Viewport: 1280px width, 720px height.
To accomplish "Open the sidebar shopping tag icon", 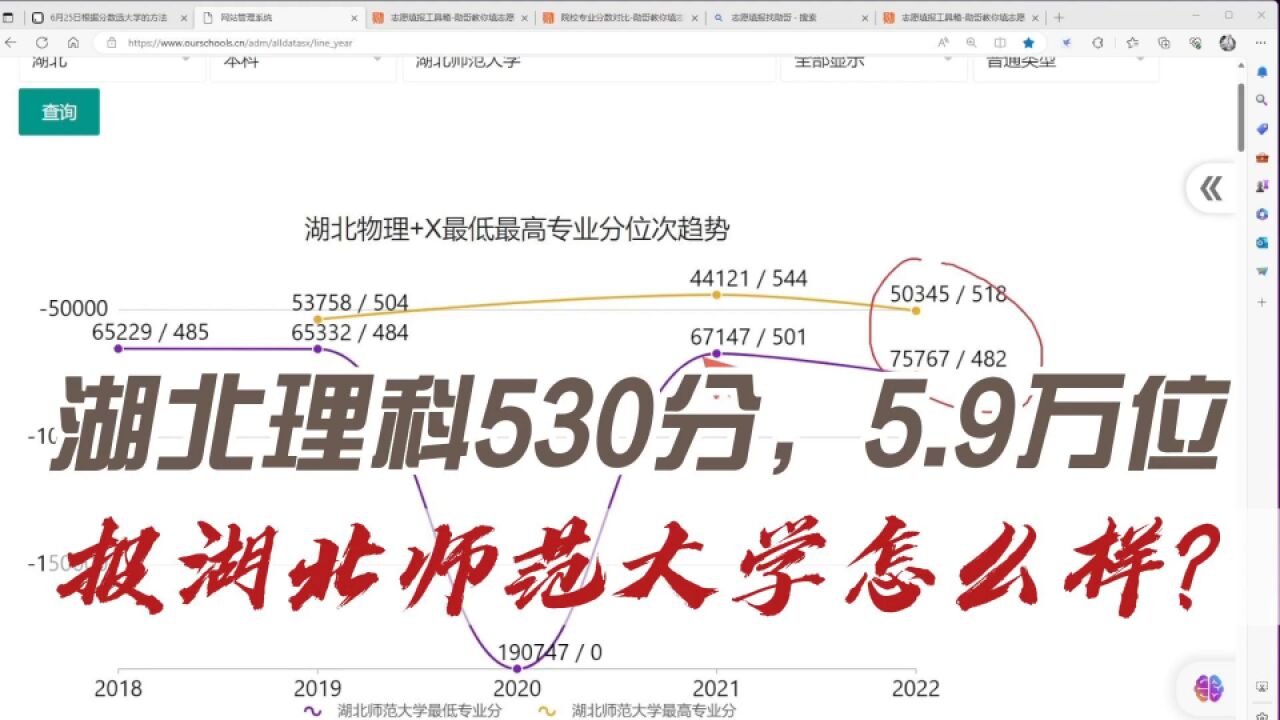I will [1262, 129].
